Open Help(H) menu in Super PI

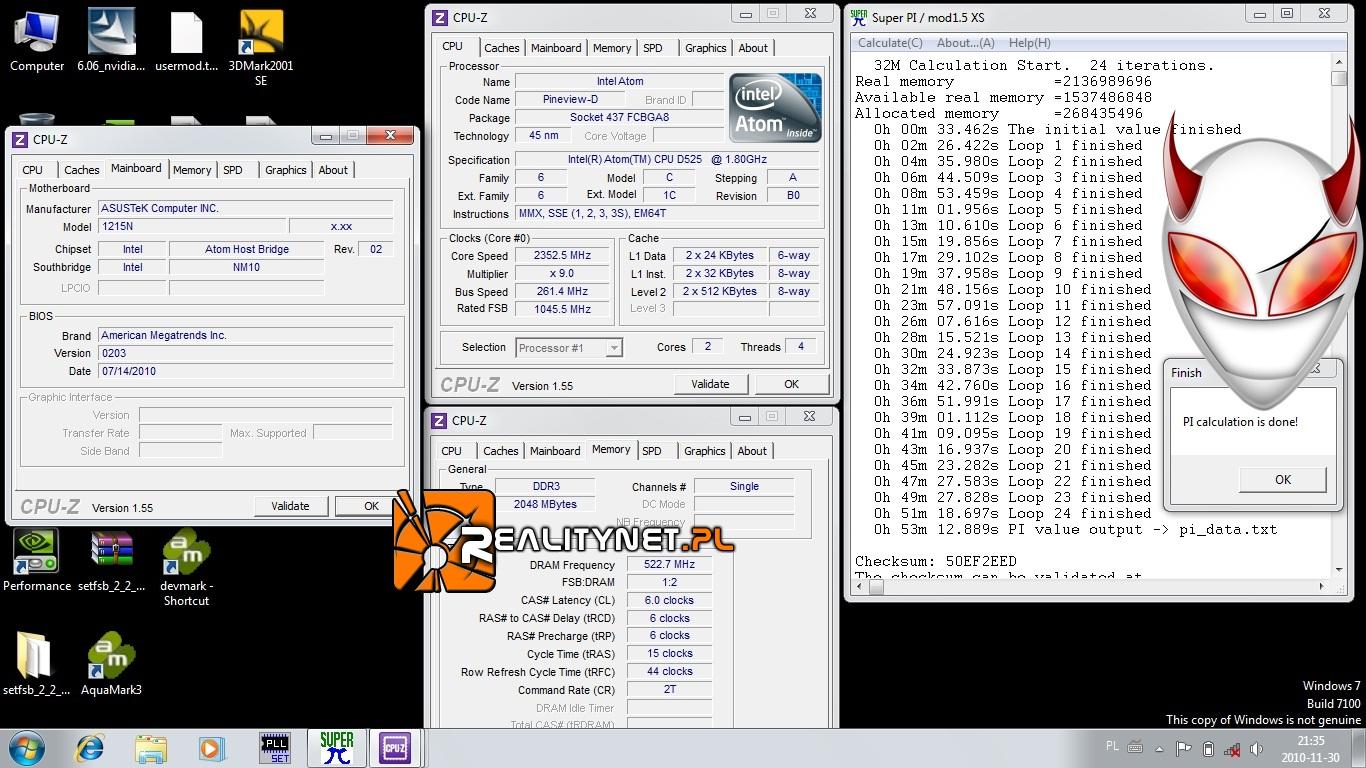[x=1029, y=43]
